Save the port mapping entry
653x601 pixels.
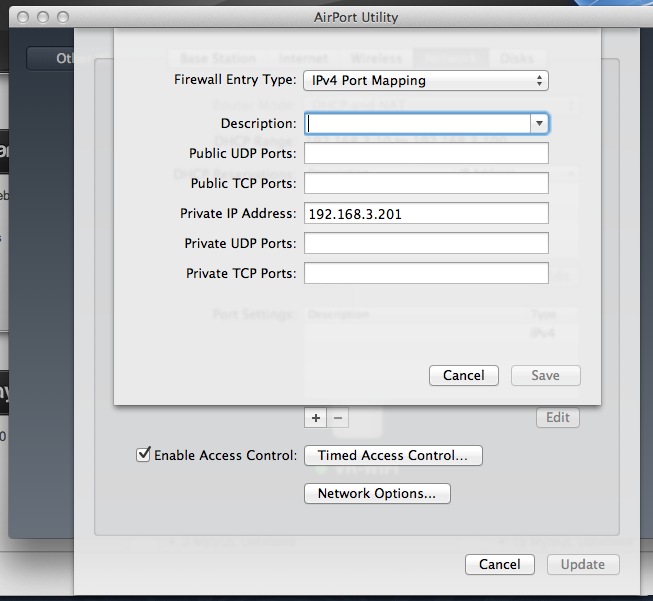click(546, 375)
